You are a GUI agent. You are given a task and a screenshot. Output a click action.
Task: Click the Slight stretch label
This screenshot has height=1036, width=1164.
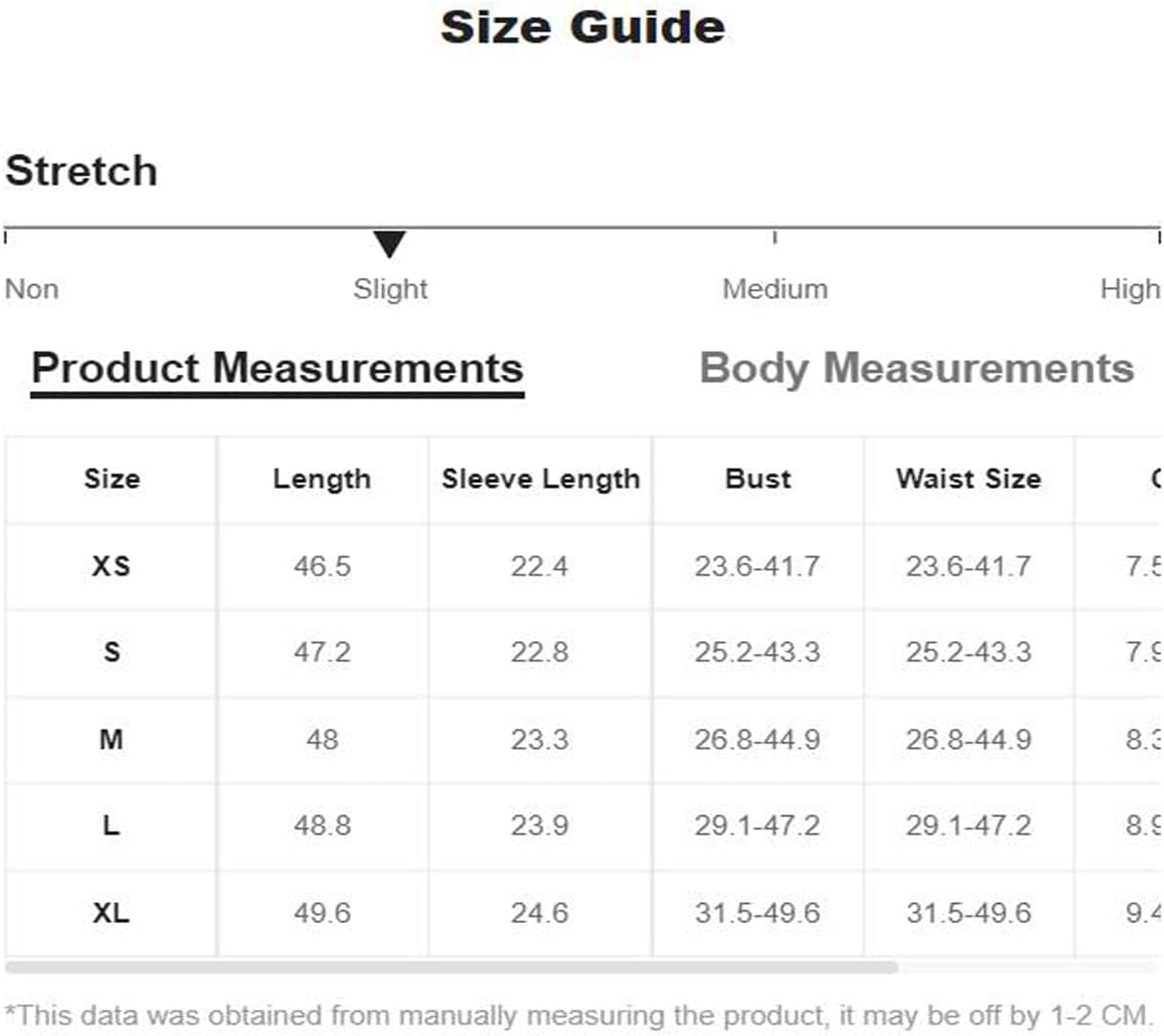tap(390, 289)
